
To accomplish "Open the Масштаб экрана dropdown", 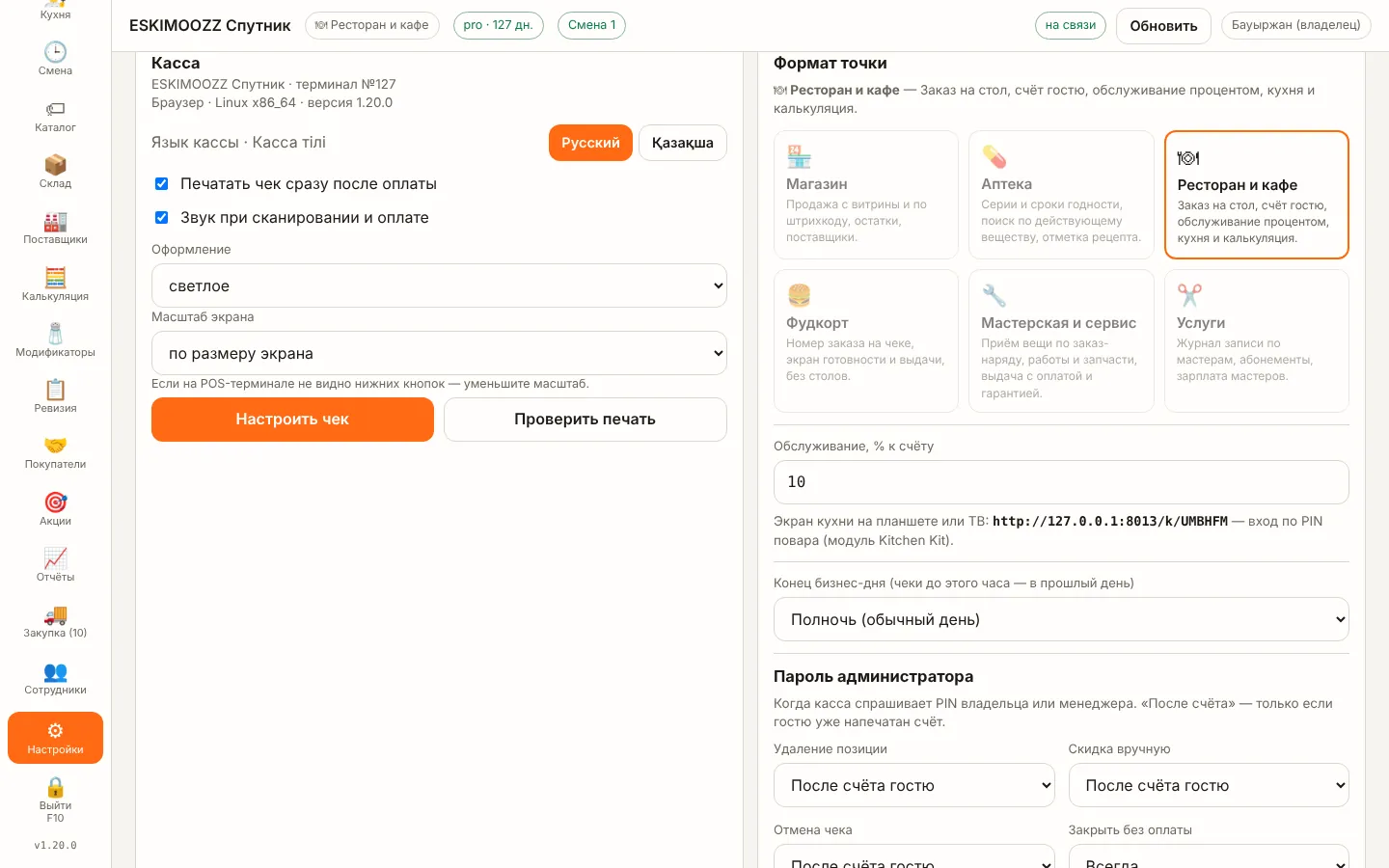I will pos(439,353).
